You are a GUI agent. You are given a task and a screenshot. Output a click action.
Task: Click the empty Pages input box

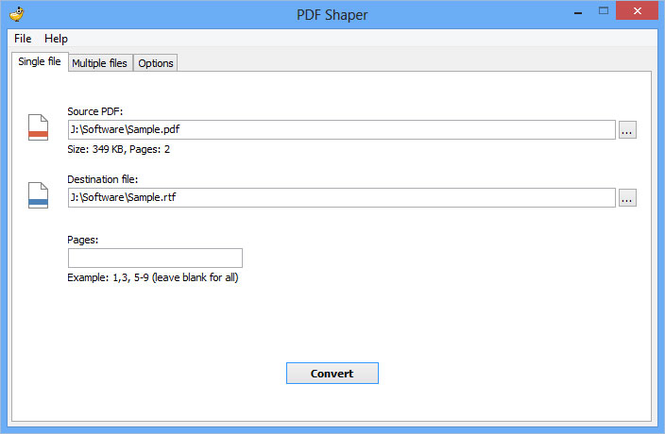pos(155,258)
